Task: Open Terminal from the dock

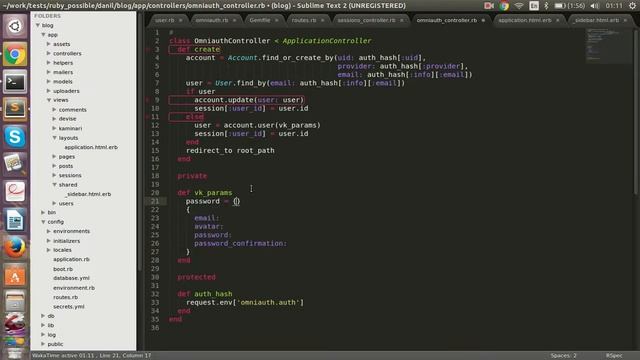Action: click(x=15, y=82)
